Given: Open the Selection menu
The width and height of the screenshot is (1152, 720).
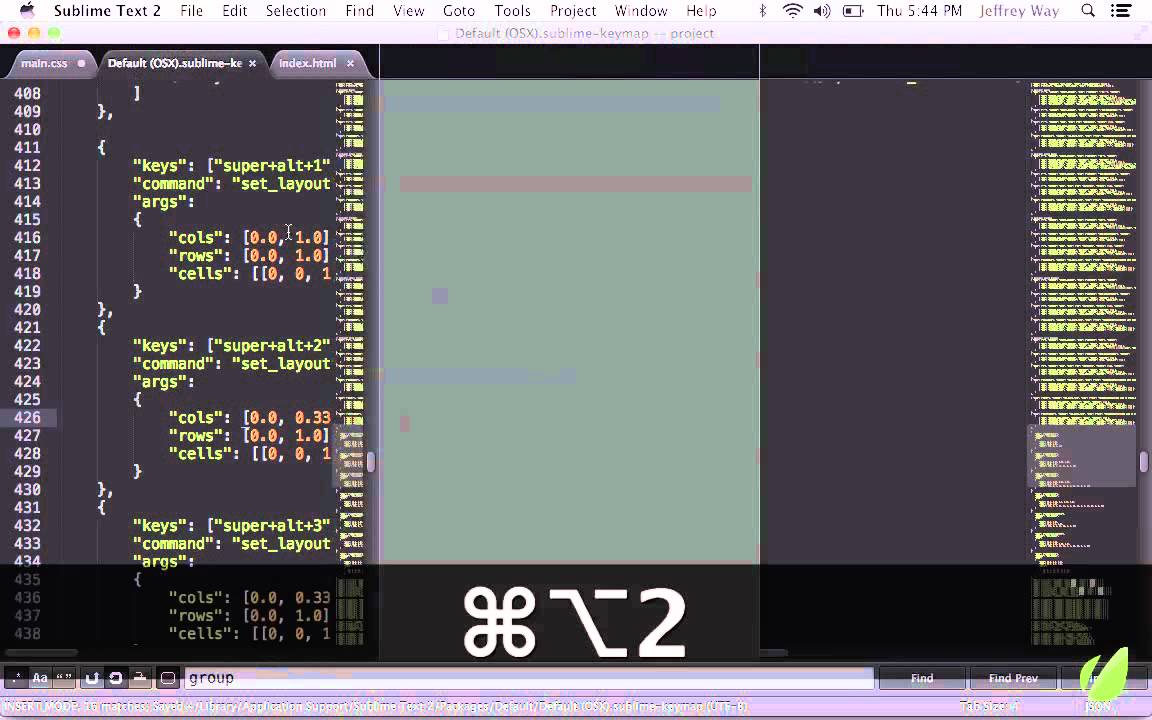Looking at the screenshot, I should point(296,10).
